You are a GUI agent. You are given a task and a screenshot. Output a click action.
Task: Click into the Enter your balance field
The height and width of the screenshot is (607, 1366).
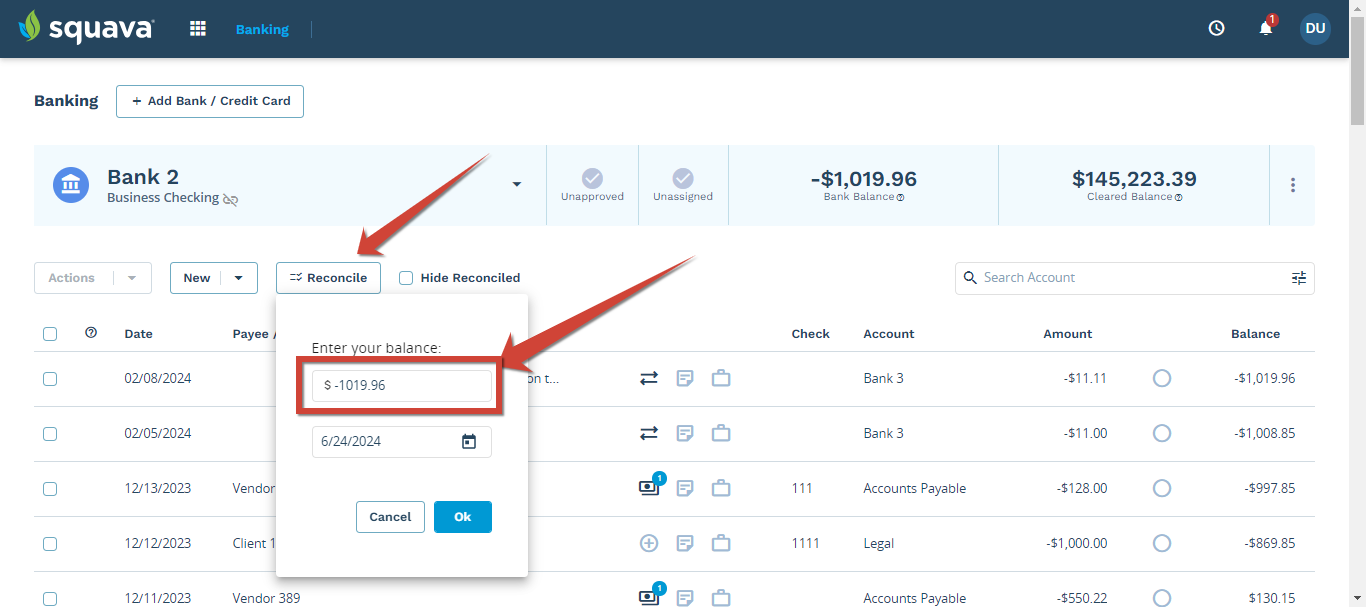click(x=402, y=386)
